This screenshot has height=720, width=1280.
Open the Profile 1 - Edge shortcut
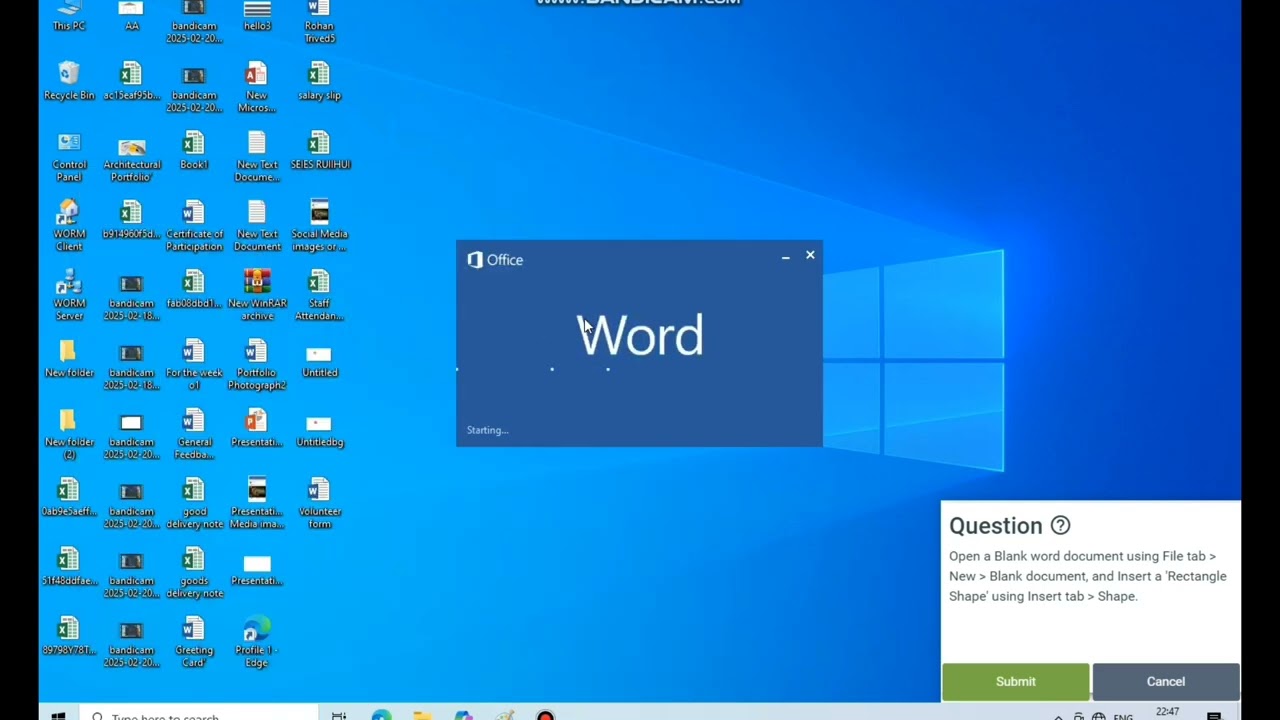257,642
